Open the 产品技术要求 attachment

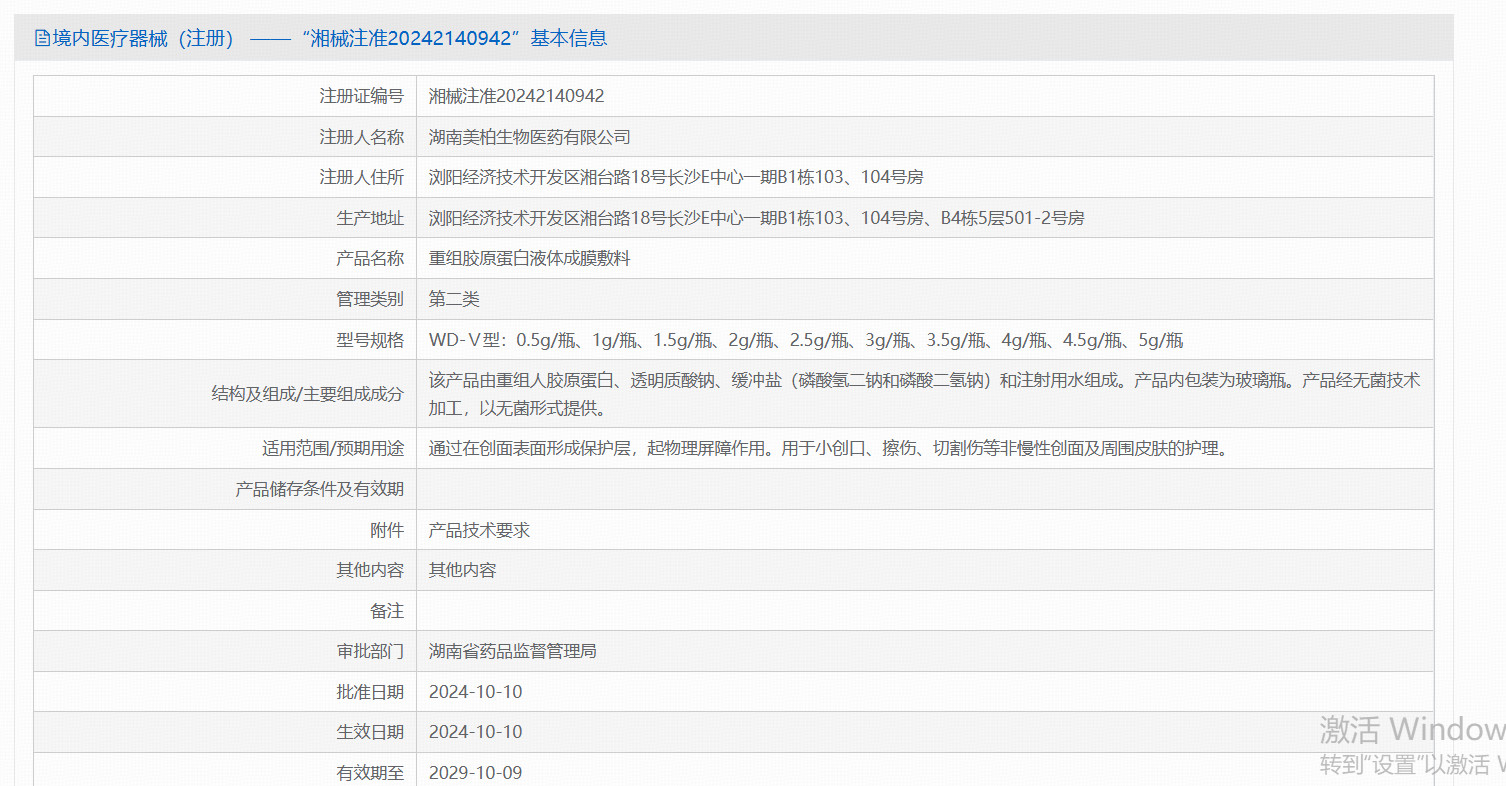coord(479,530)
